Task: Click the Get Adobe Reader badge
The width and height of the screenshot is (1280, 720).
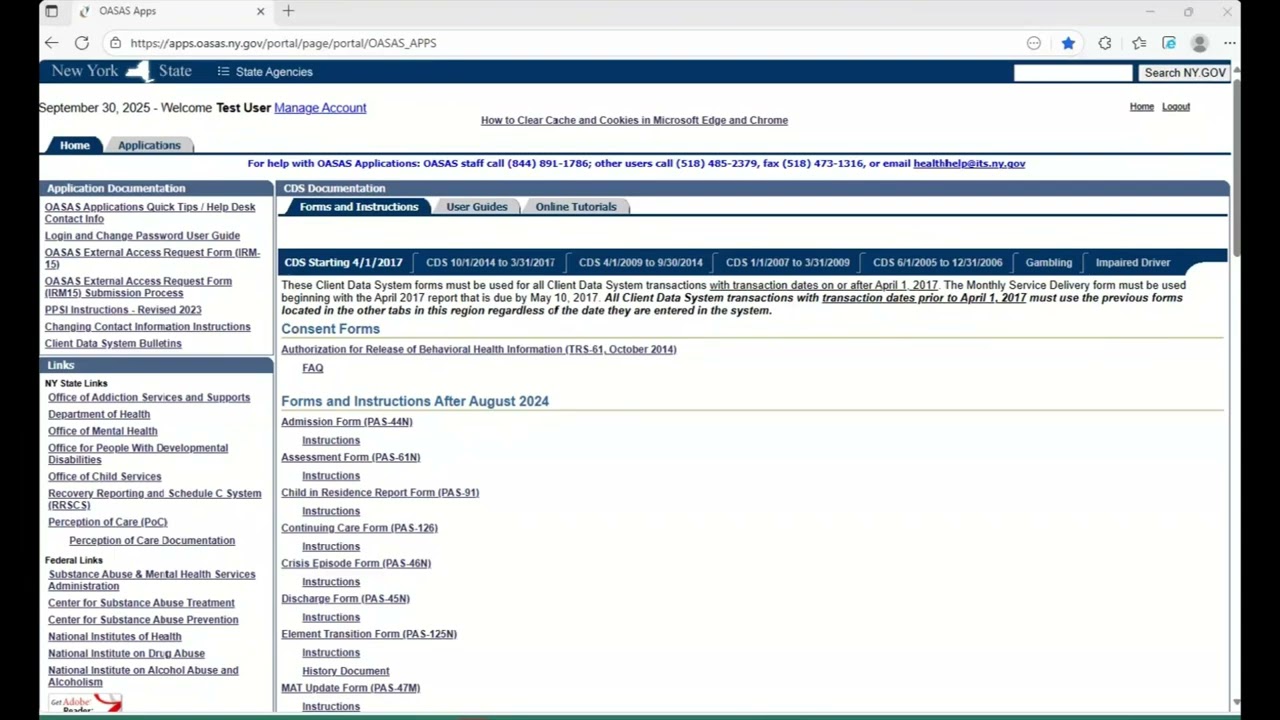Action: click(x=85, y=703)
